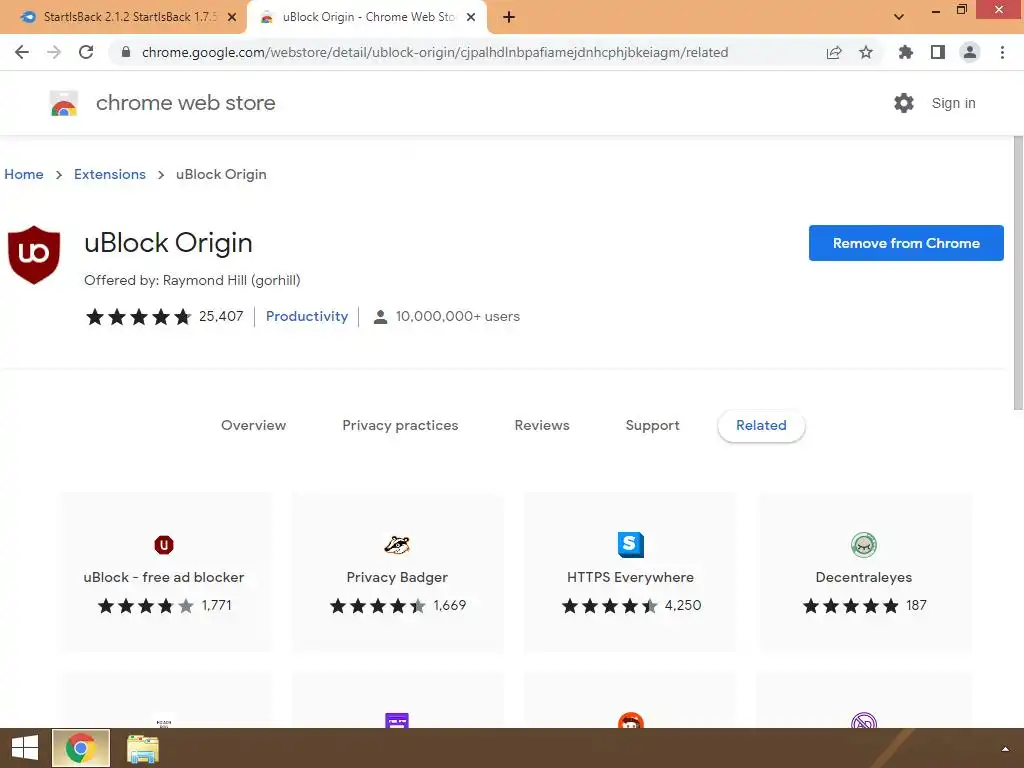The width and height of the screenshot is (1024, 768).
Task: Share this page using the share icon
Action: pyautogui.click(x=834, y=52)
